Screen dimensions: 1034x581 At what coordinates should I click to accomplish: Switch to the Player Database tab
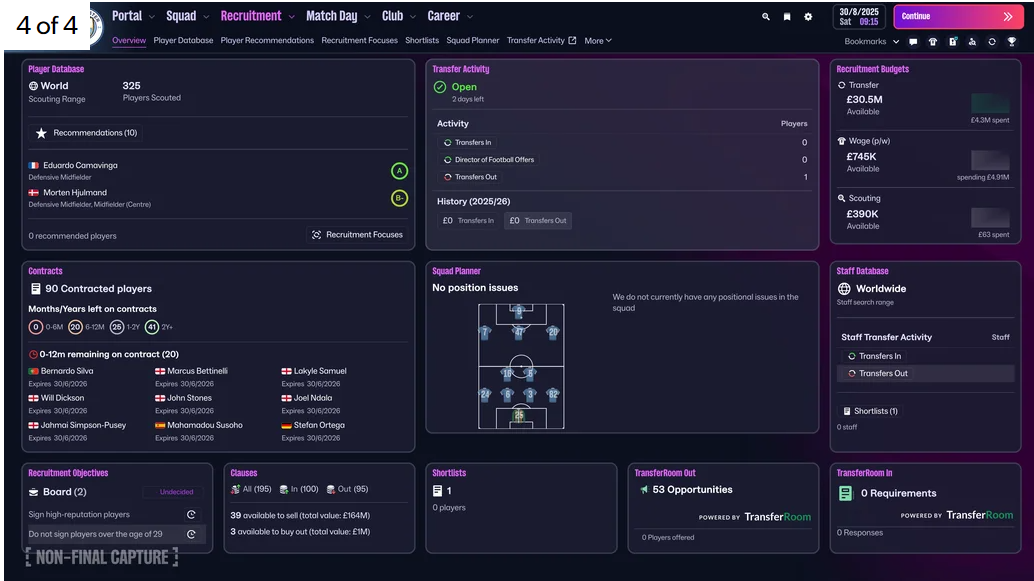(x=183, y=40)
